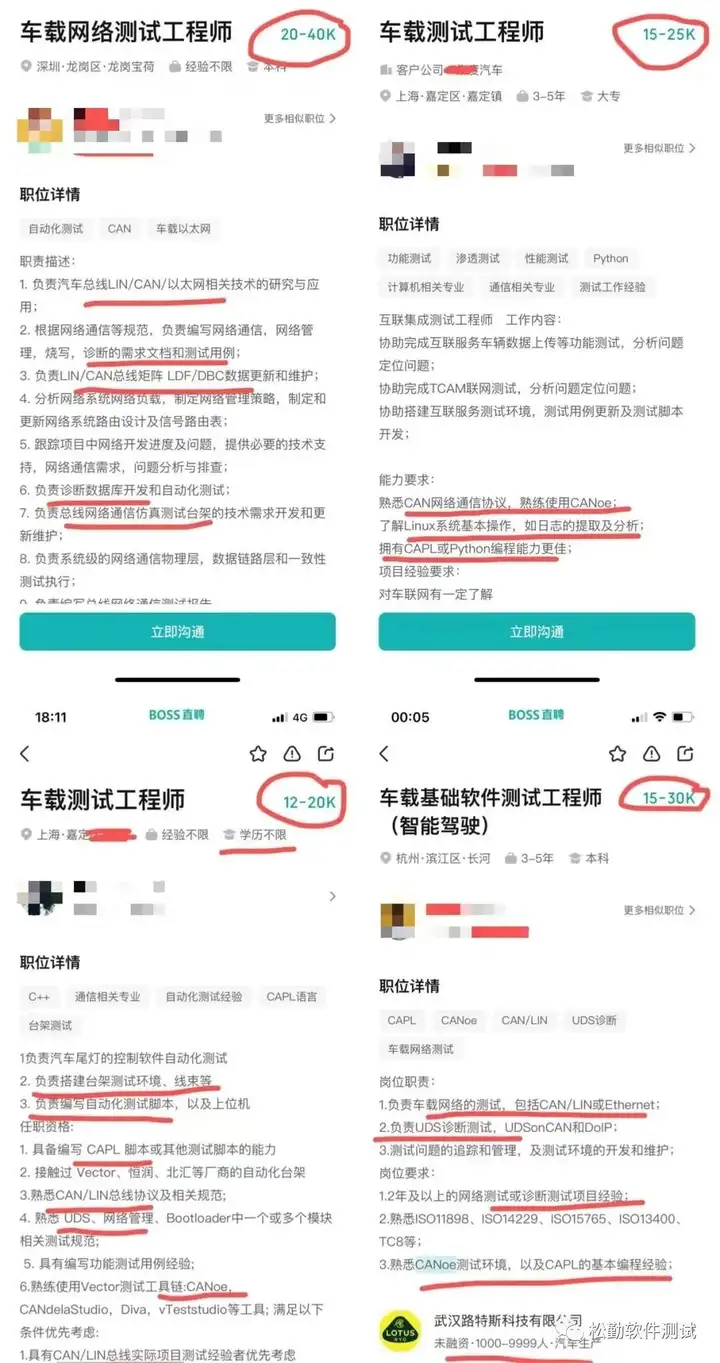Tap back arrow above 车载基础软件测试工程师 title

click(384, 753)
